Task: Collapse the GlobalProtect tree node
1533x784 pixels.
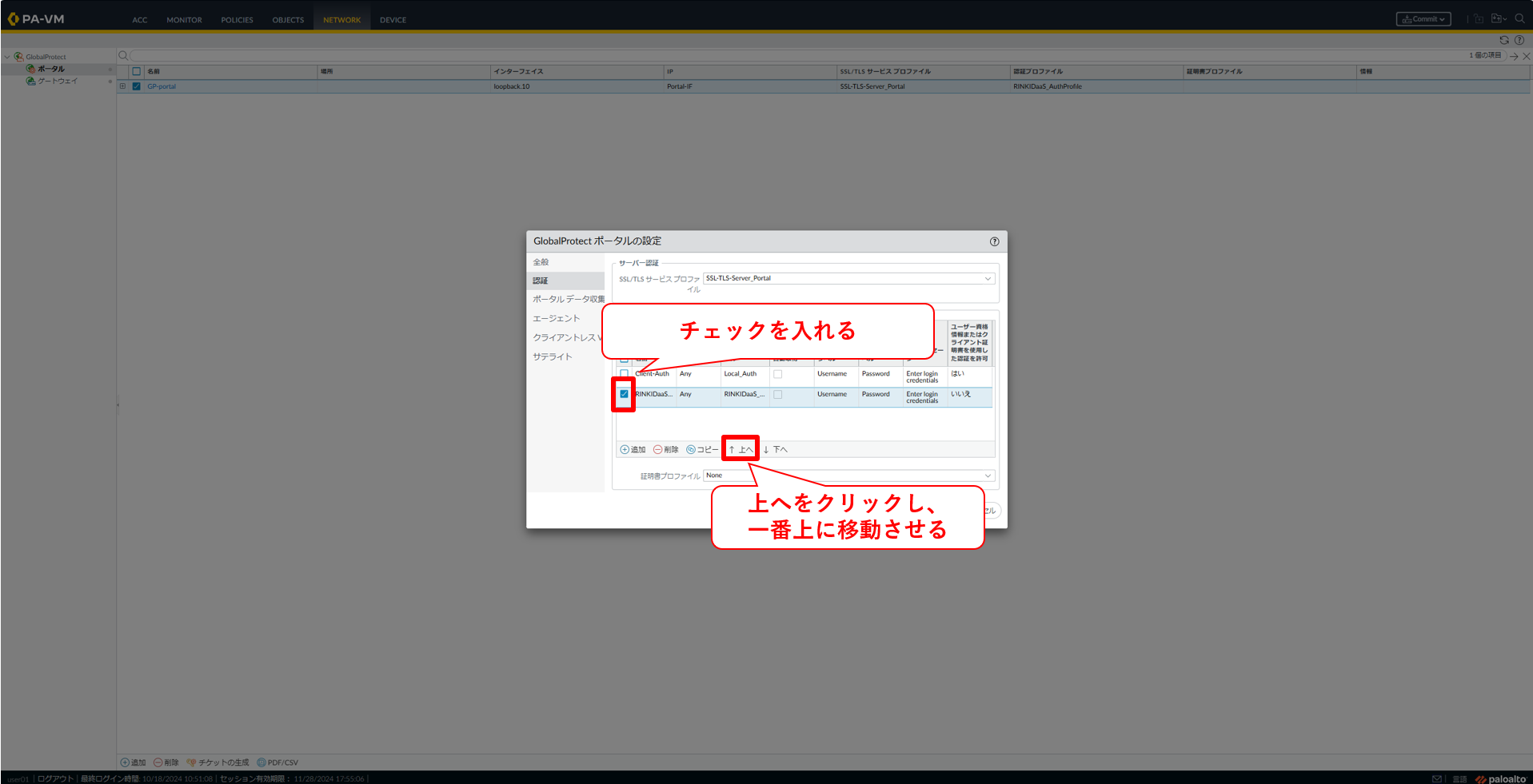Action: 7,57
